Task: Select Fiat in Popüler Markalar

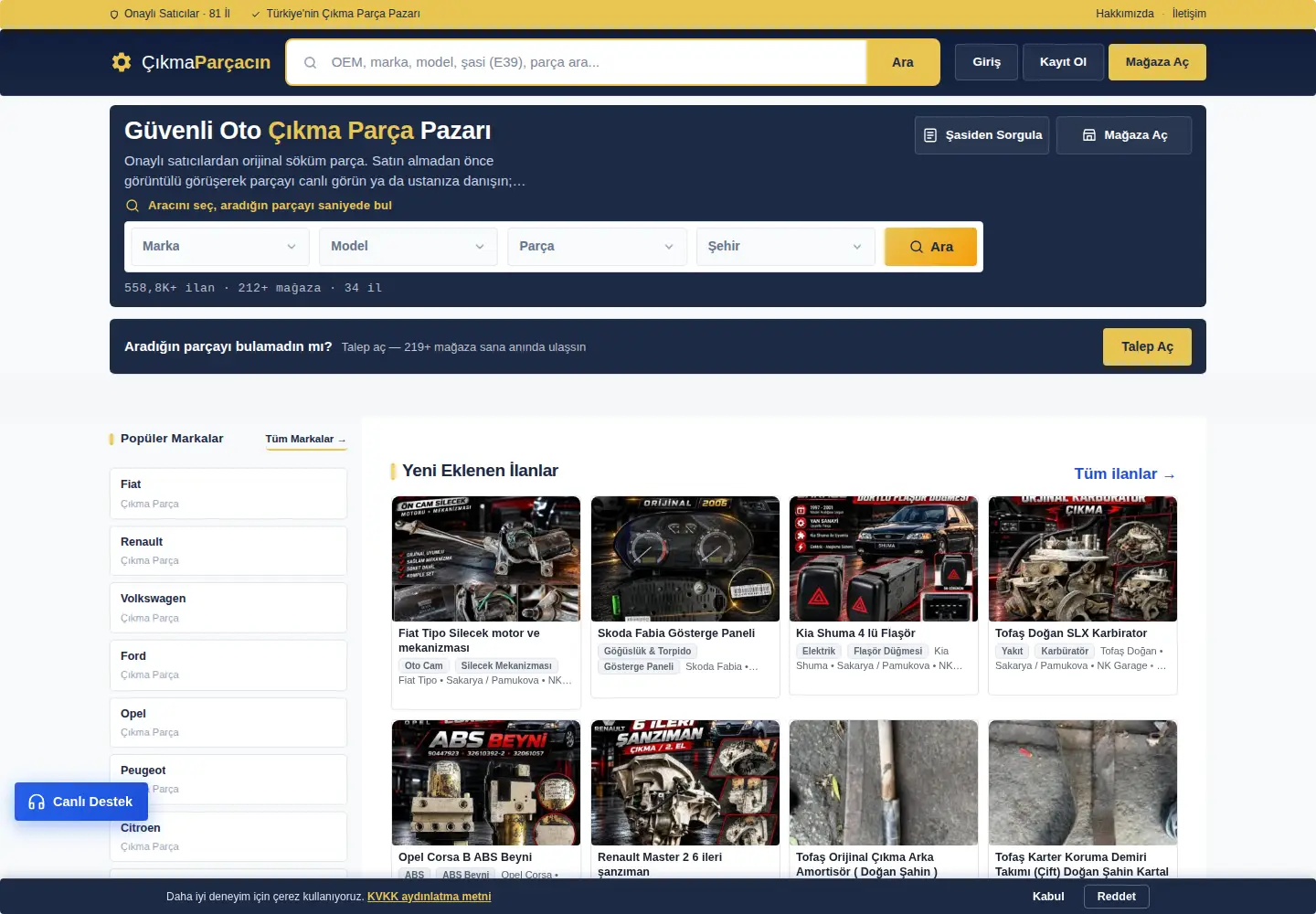Action: 228,494
